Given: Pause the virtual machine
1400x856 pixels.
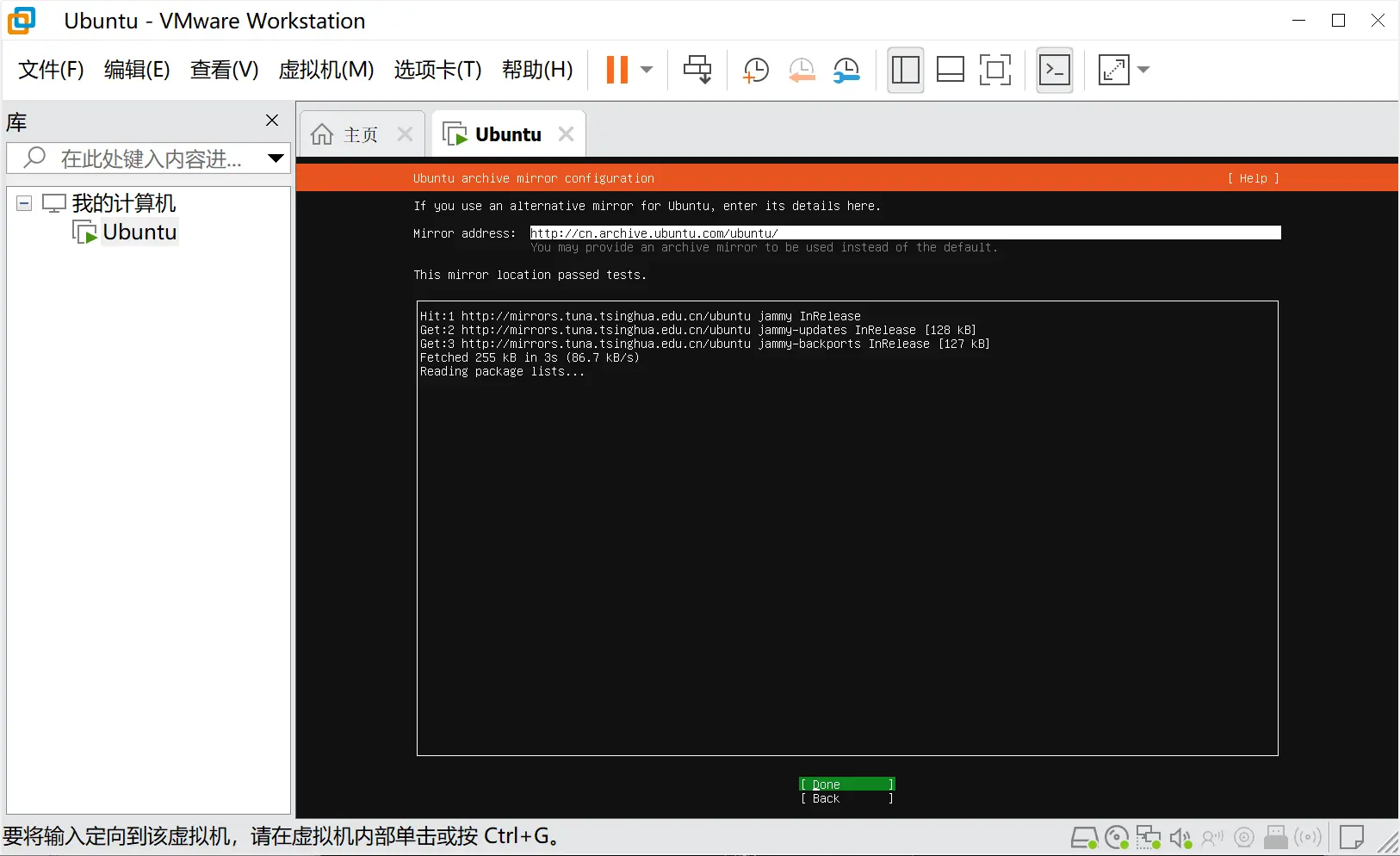Looking at the screenshot, I should tap(617, 70).
